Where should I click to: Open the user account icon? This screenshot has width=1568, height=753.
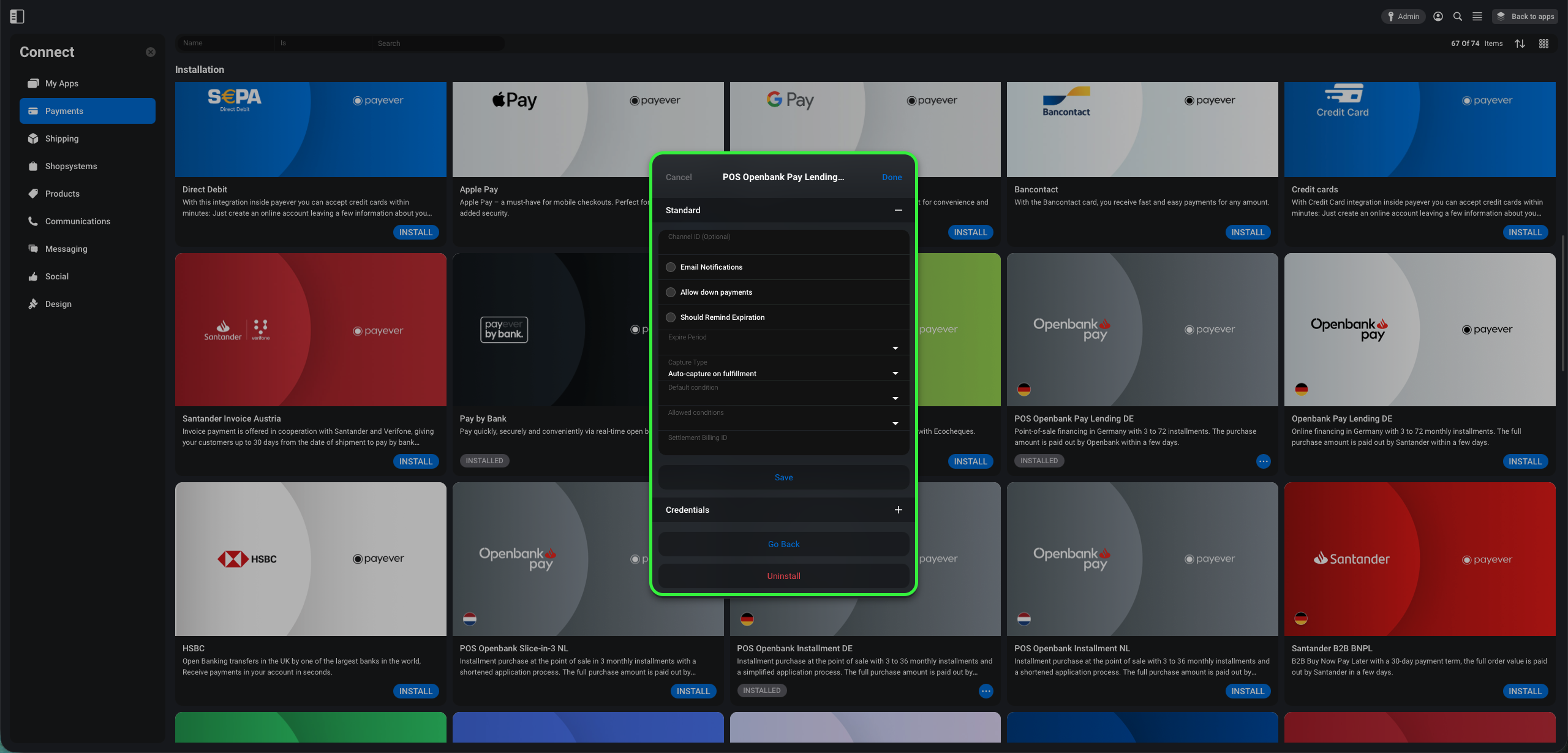click(x=1438, y=17)
